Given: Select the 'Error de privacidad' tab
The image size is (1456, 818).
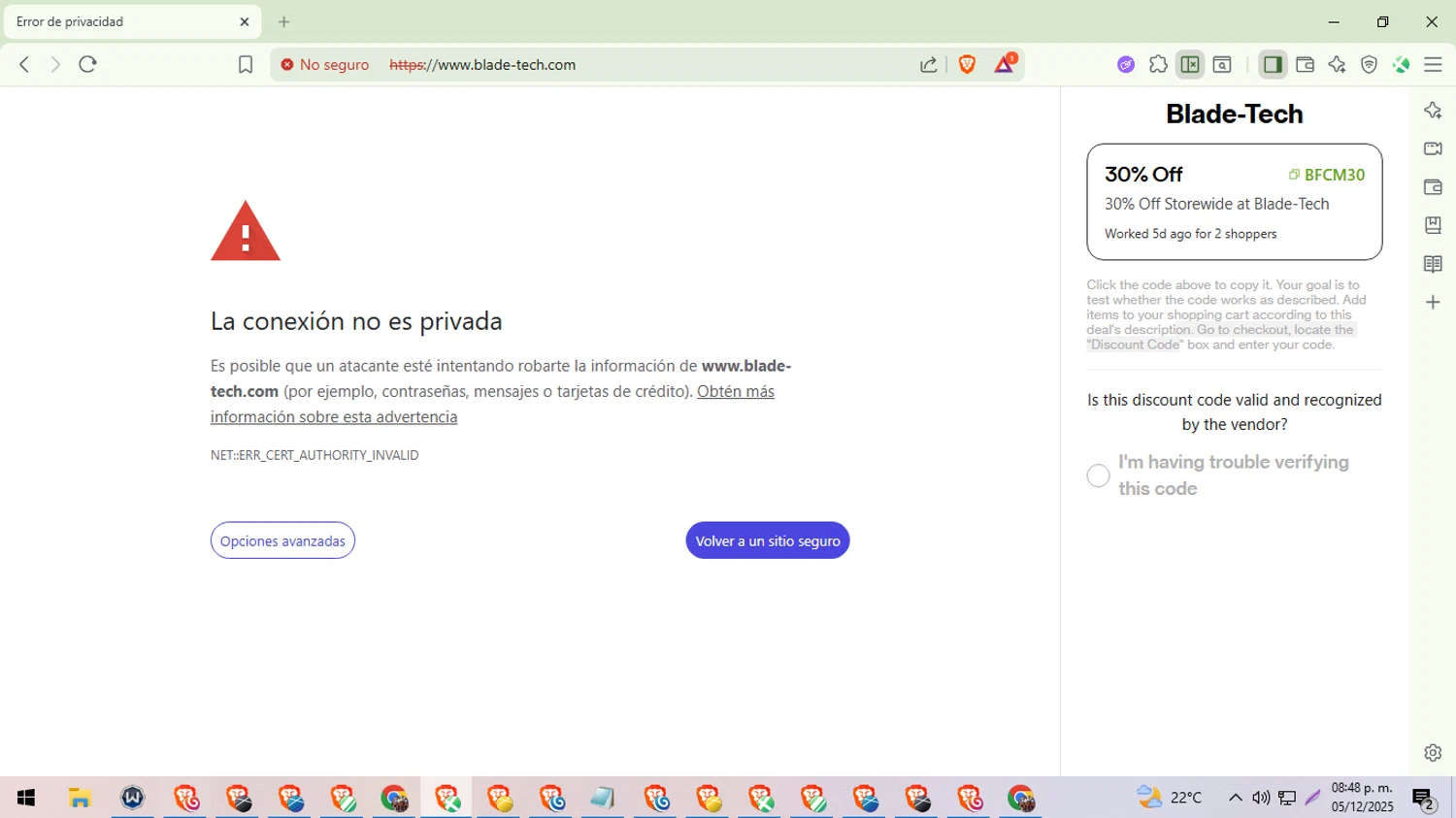Looking at the screenshot, I should tap(132, 21).
